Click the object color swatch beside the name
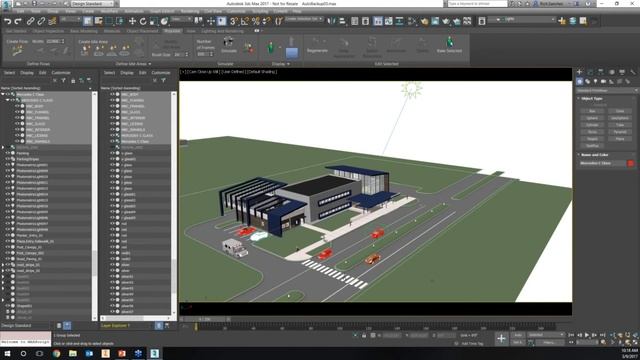 (631, 163)
